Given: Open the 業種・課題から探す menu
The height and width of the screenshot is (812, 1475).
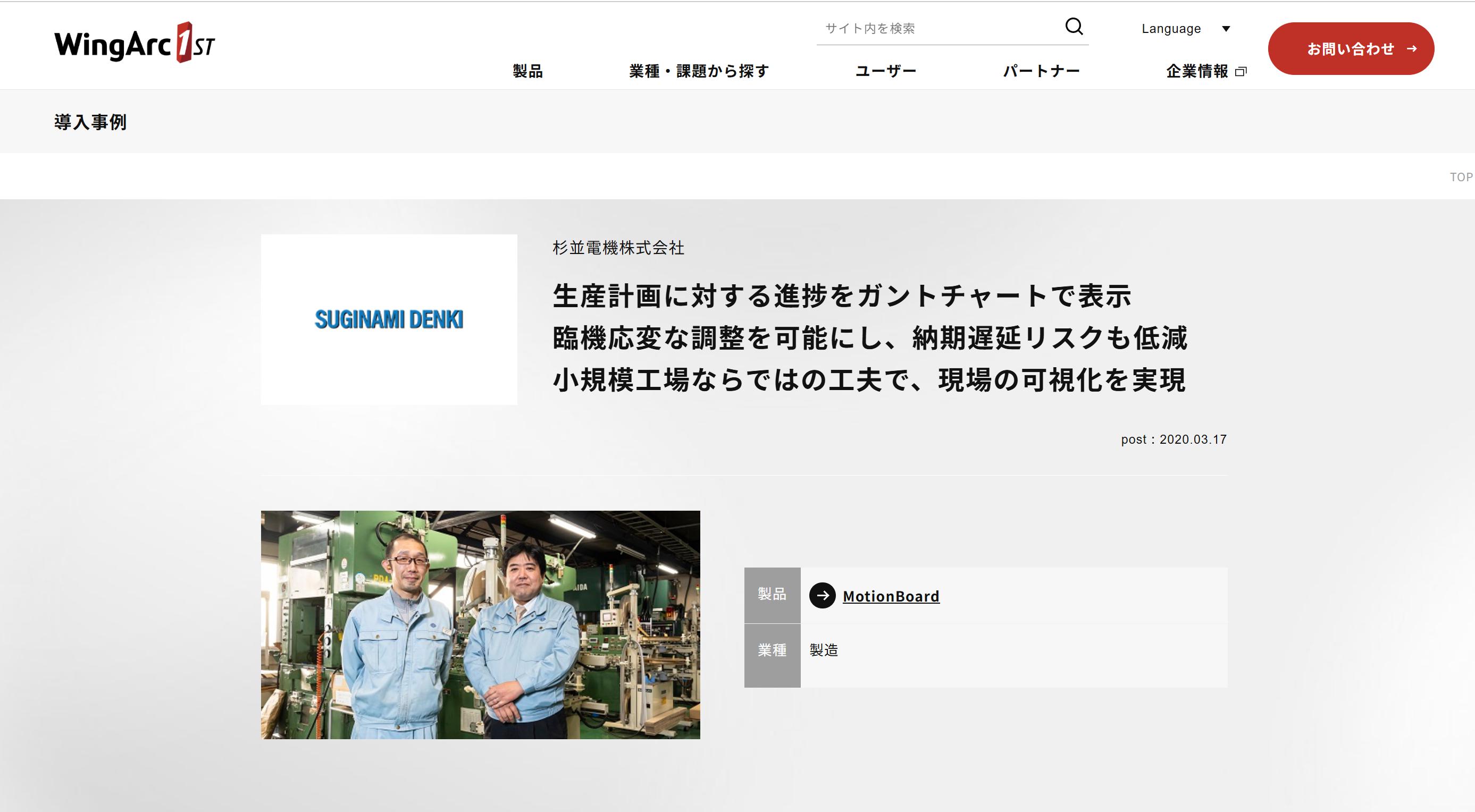Looking at the screenshot, I should point(699,71).
